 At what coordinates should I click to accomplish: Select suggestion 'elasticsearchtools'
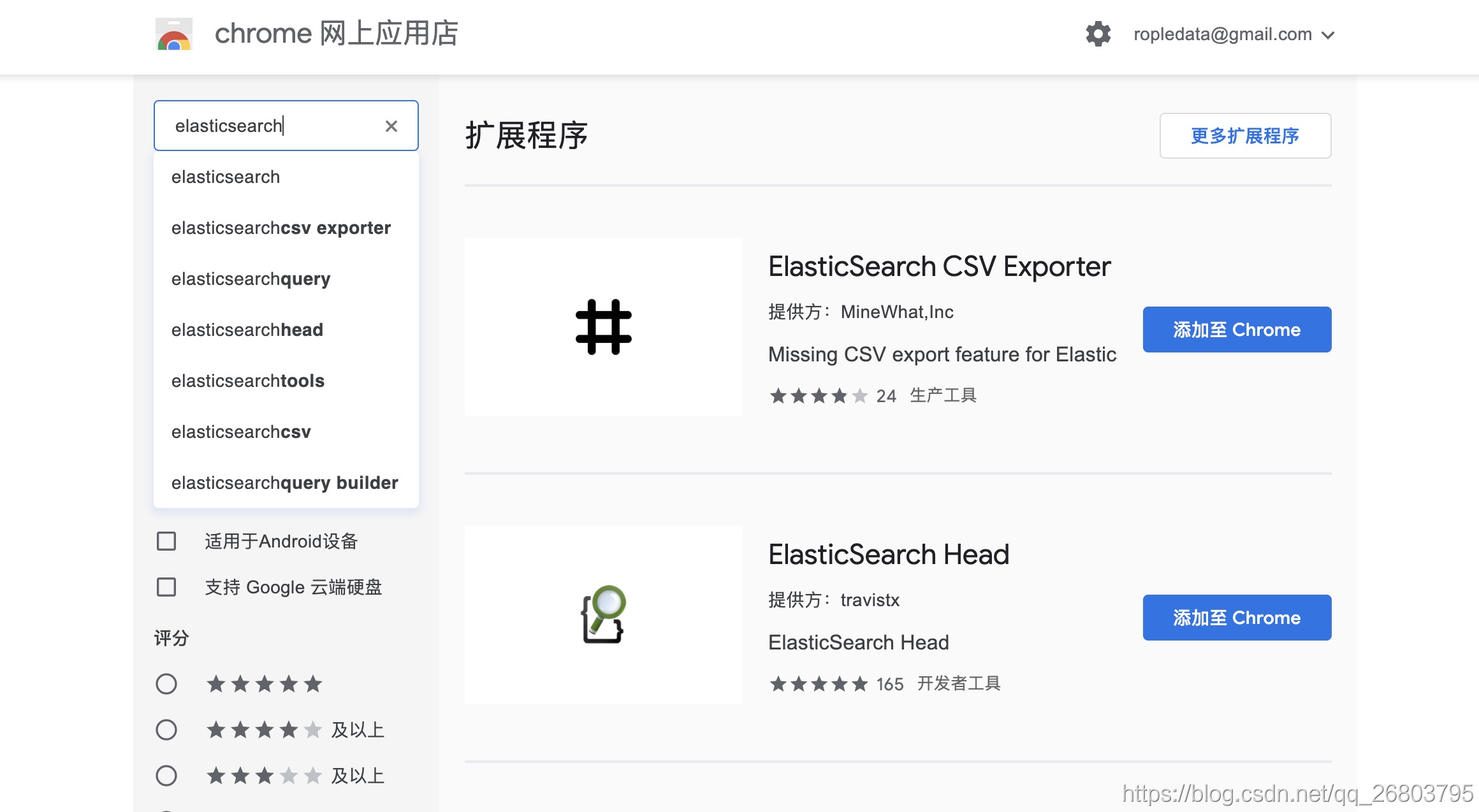coord(286,381)
